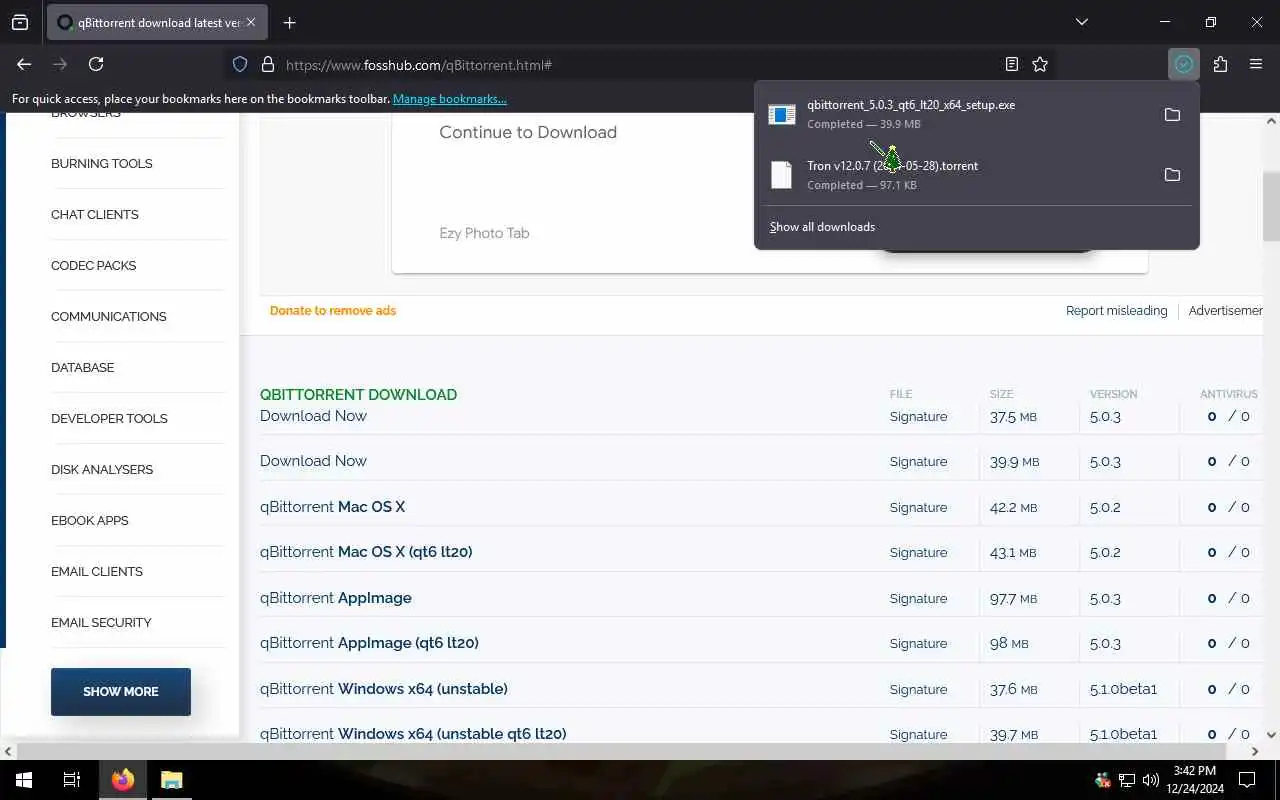Select CODEC PACKS category
The width and height of the screenshot is (1280, 800).
tap(93, 265)
